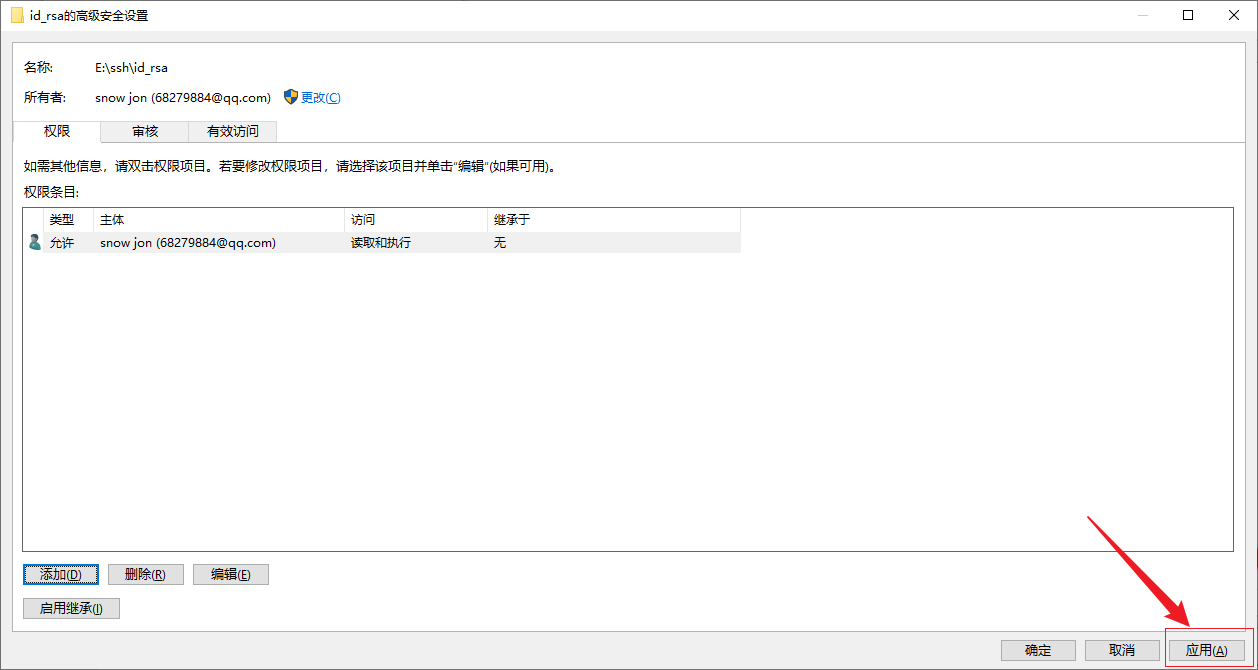The height and width of the screenshot is (670, 1258).
Task: Click the 类型 column header
Action: coord(62,219)
